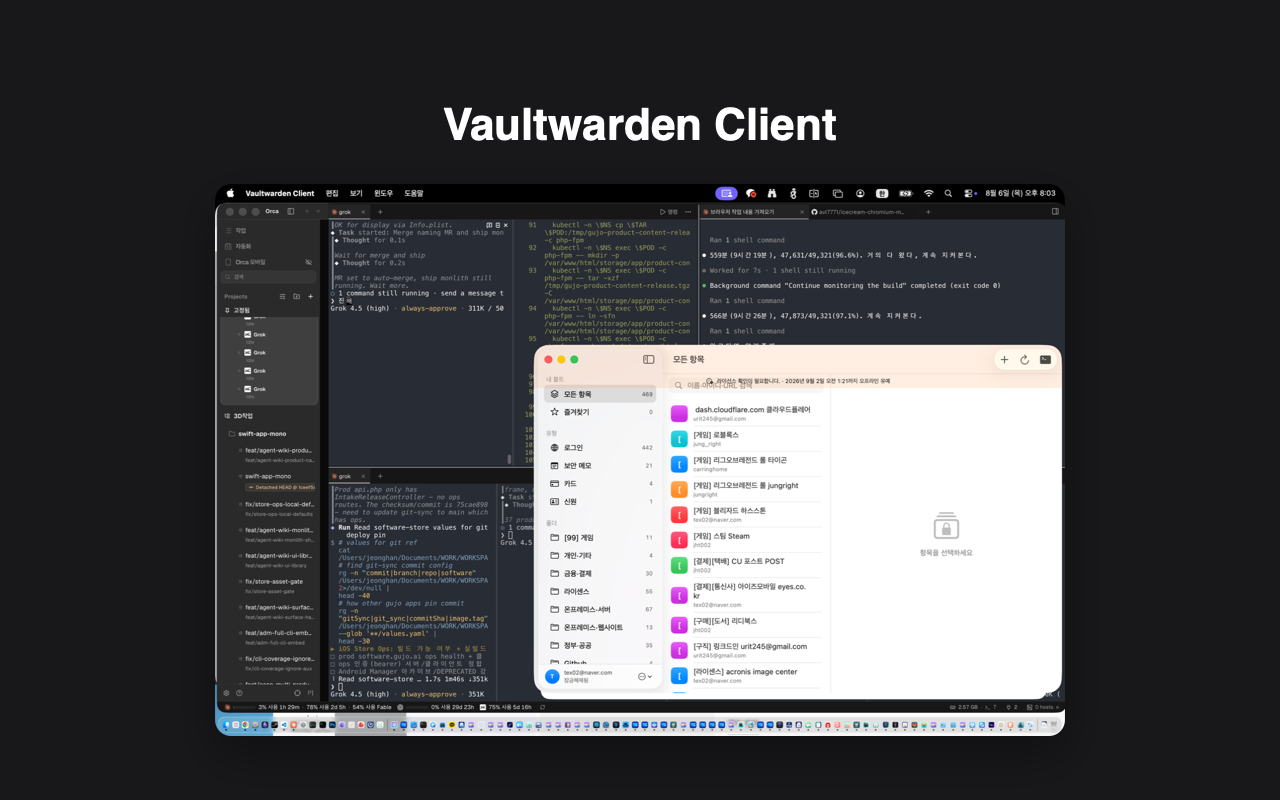Image resolution: width=1280 pixels, height=800 pixels.
Task: Click the tex02@naver.com account avatar
Action: 552,677
